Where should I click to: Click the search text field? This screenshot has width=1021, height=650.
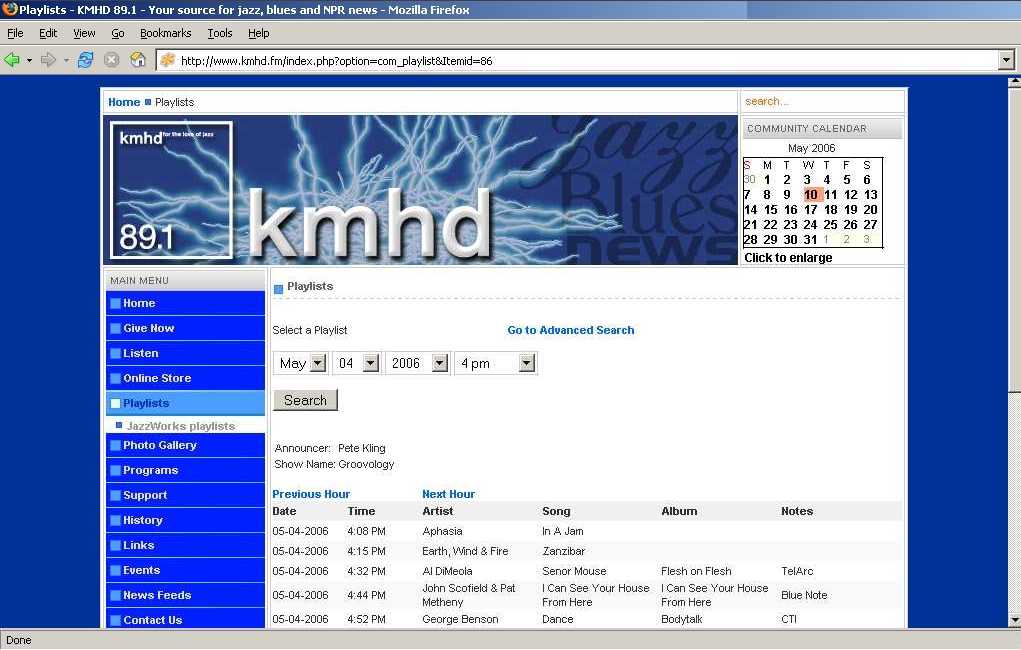click(x=820, y=101)
